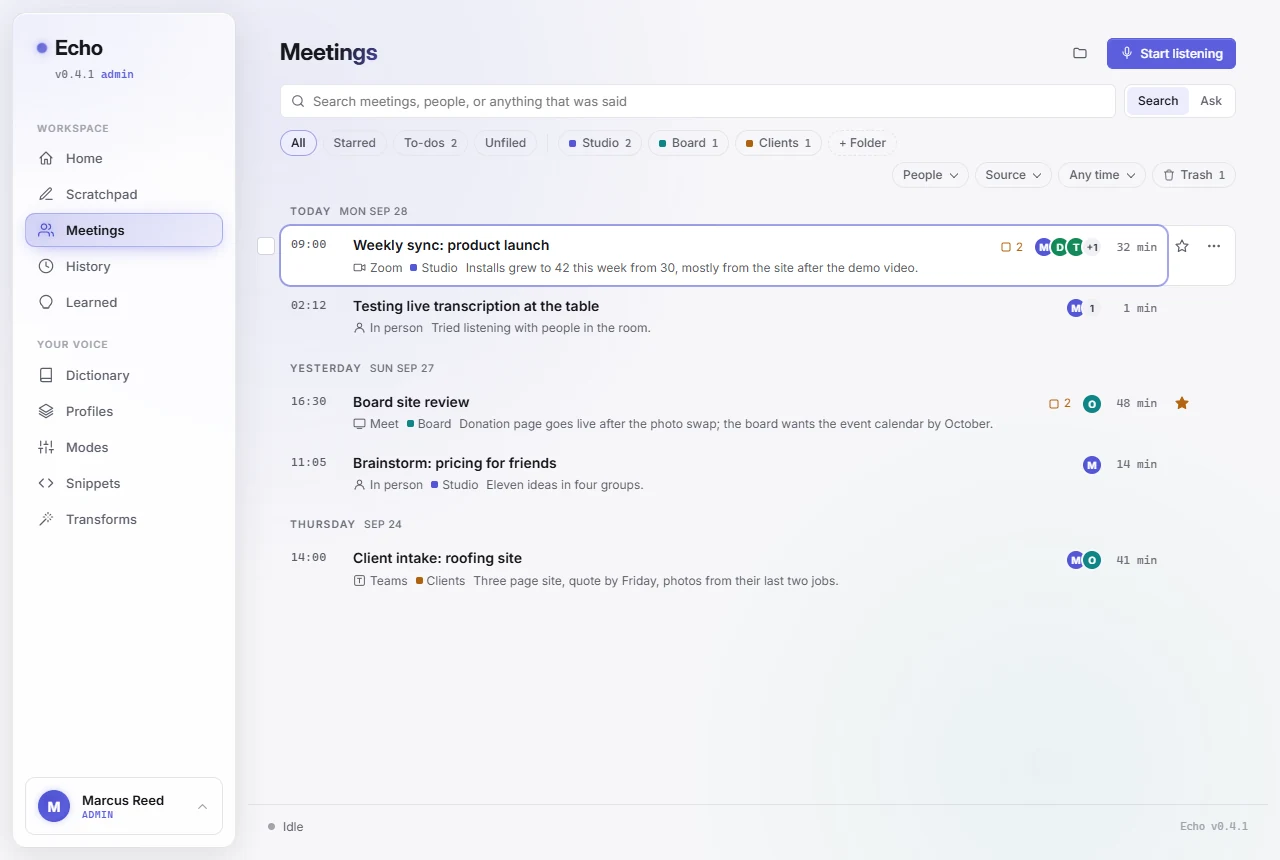Click the Dictionary book icon
The height and width of the screenshot is (860, 1280).
click(x=46, y=375)
